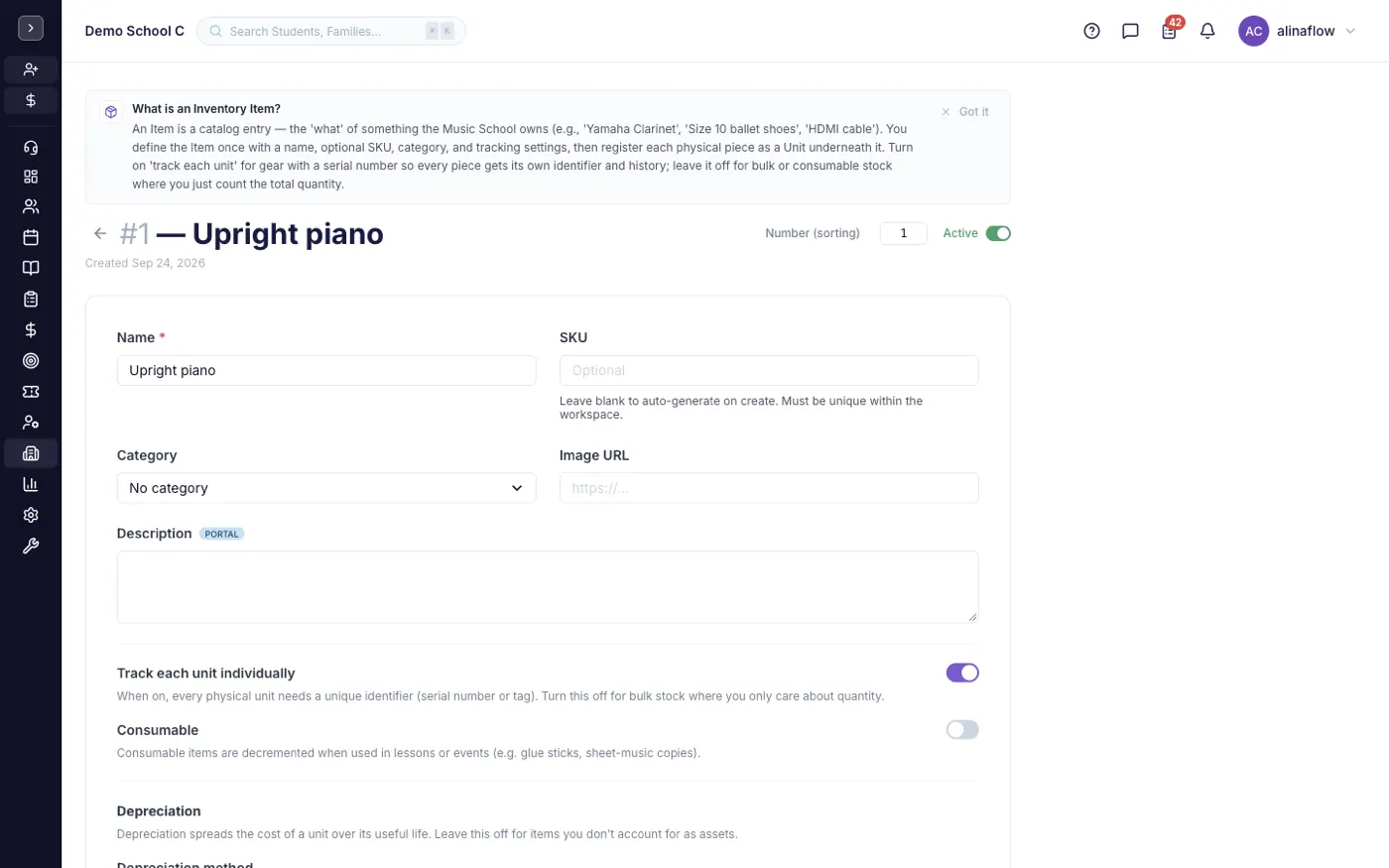The width and height of the screenshot is (1389, 868).
Task: Open the chat messages icon
Action: (1130, 31)
